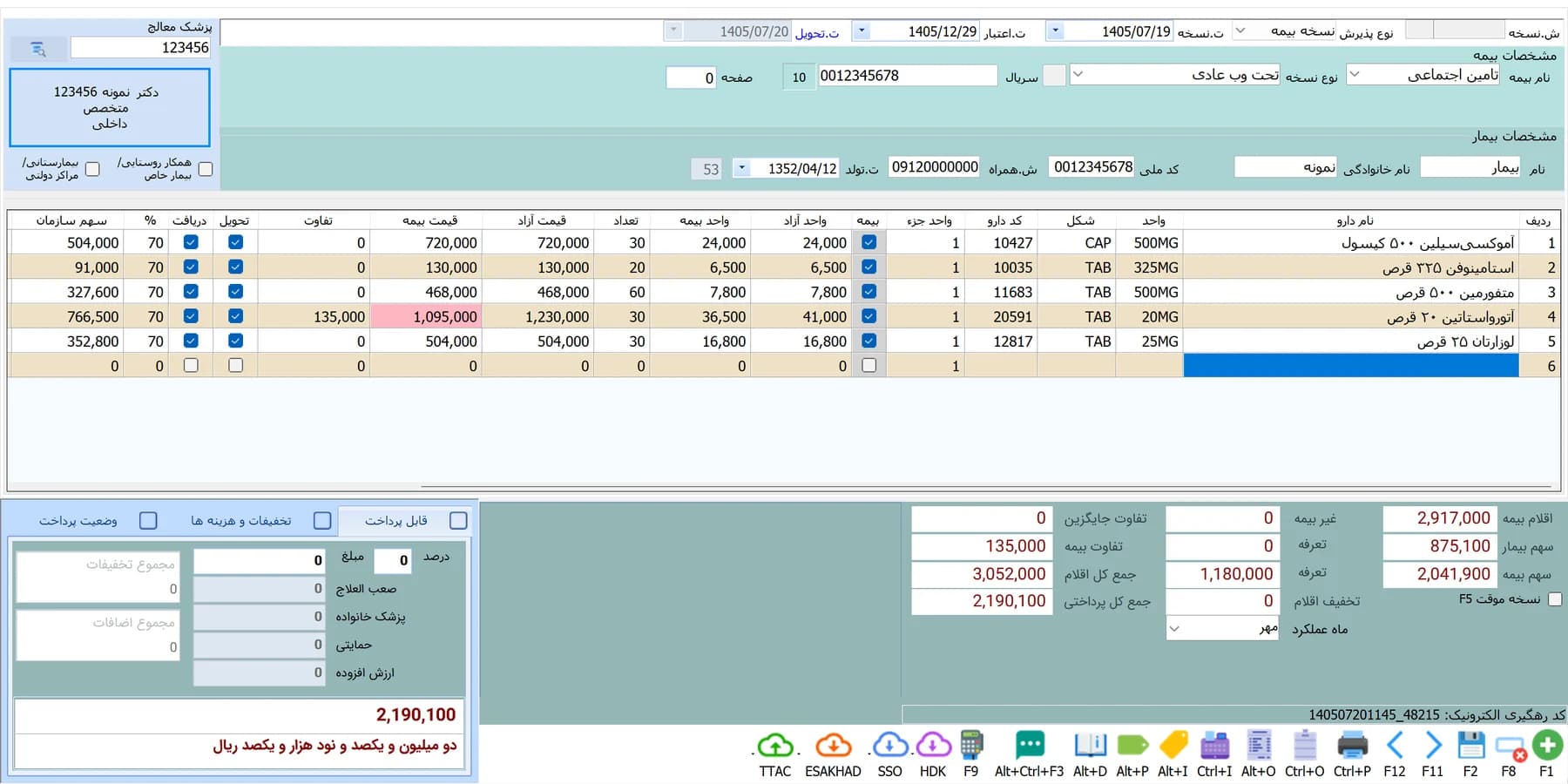Click the TTAC cloud upload icon
1568x784 pixels.
pos(774,746)
